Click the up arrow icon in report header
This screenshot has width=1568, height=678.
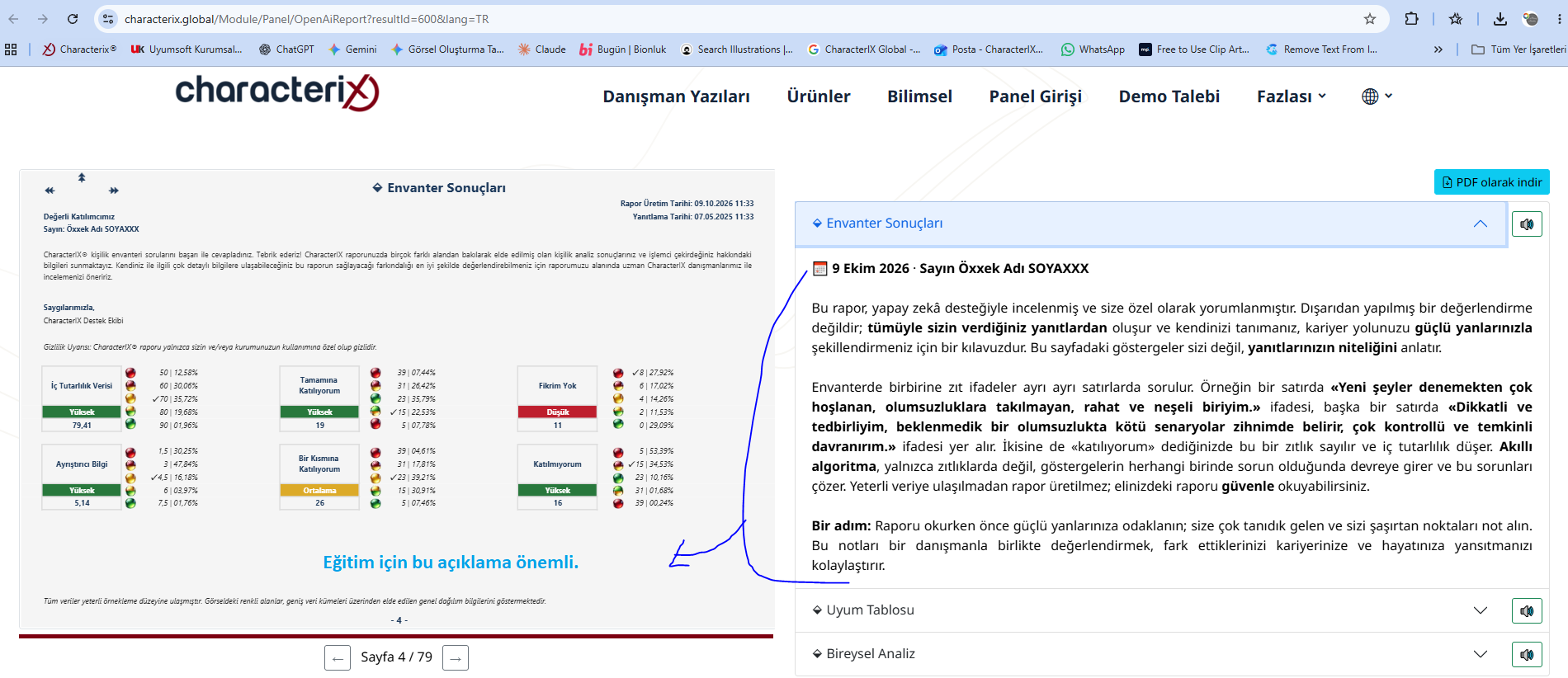click(x=82, y=177)
